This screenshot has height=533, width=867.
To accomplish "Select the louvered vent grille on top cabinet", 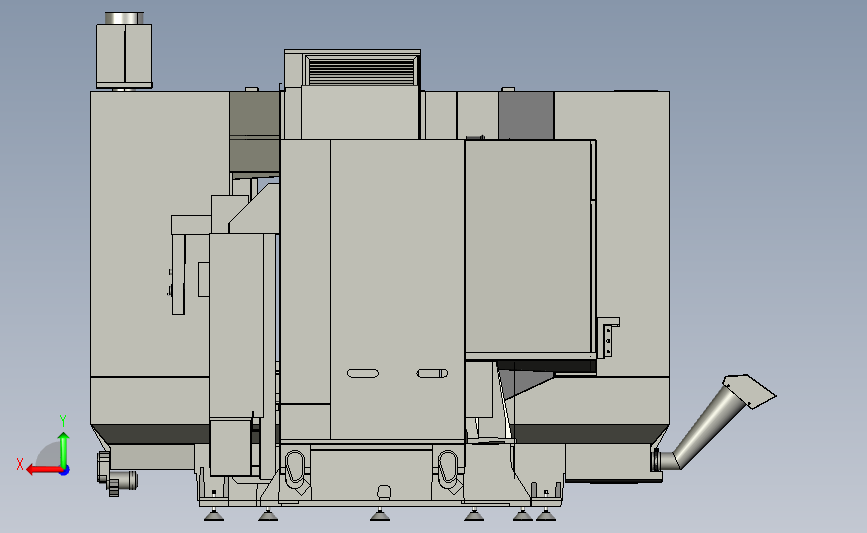I will coord(361,71).
